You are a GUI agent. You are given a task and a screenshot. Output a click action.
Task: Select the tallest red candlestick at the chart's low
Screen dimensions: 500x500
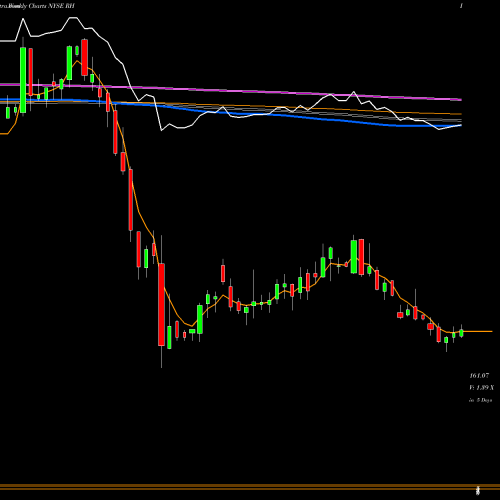coord(161,304)
